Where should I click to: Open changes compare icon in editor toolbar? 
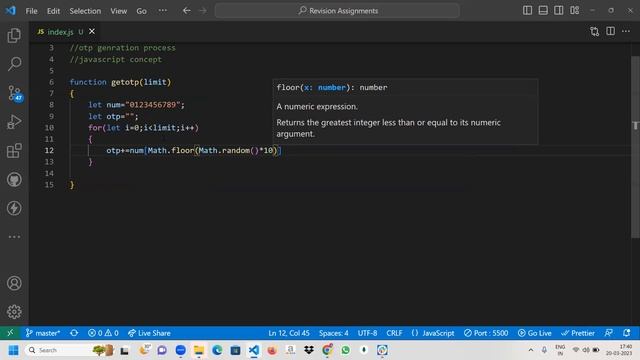[595, 31]
